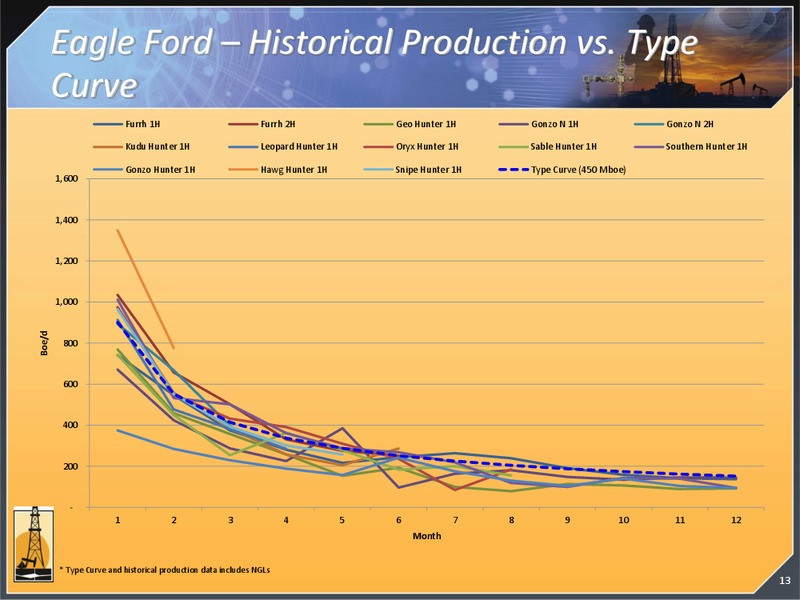Screen dimensions: 800x600
Task: Click month 5 on the x-axis
Action: coord(342,520)
